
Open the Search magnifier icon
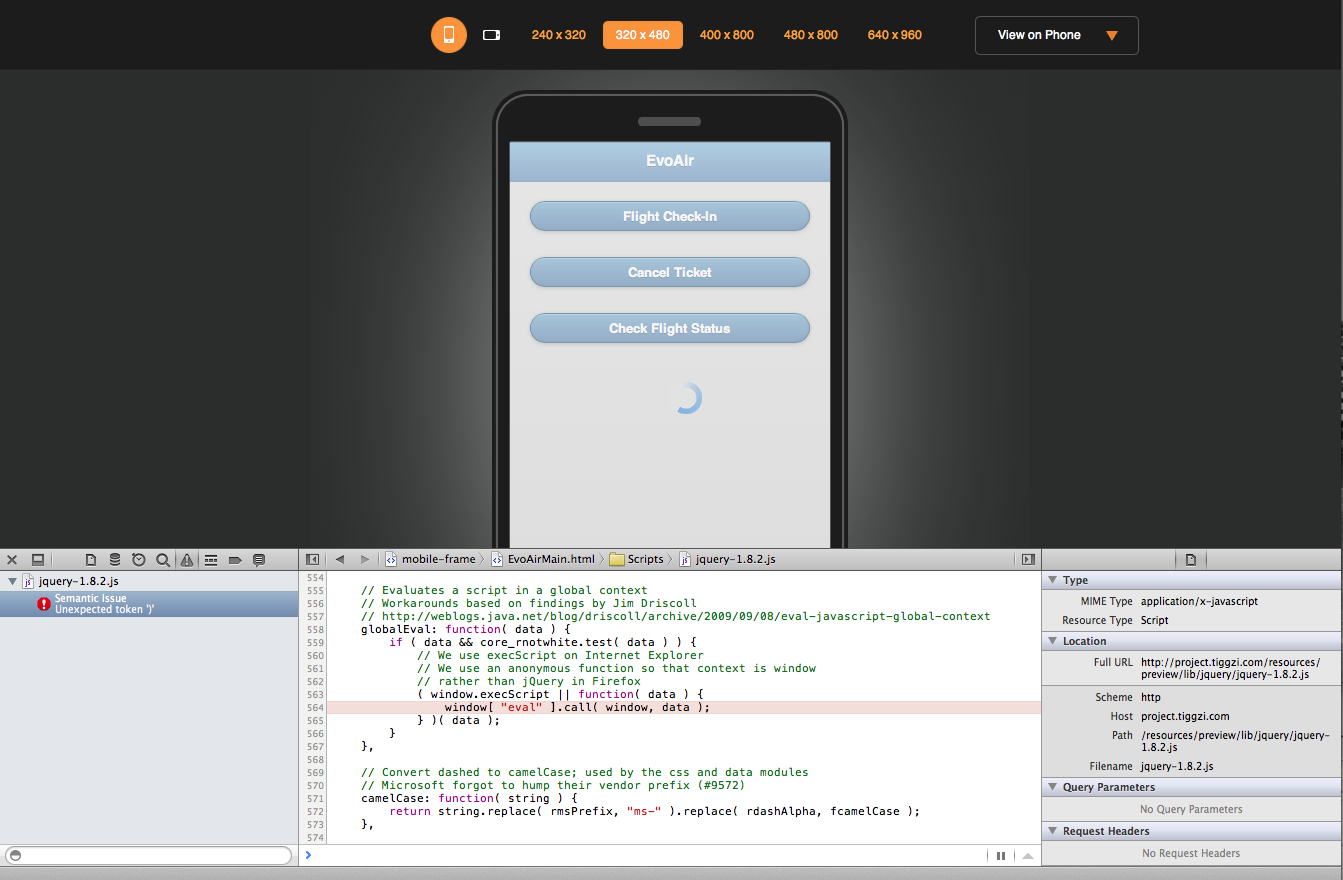pos(163,560)
